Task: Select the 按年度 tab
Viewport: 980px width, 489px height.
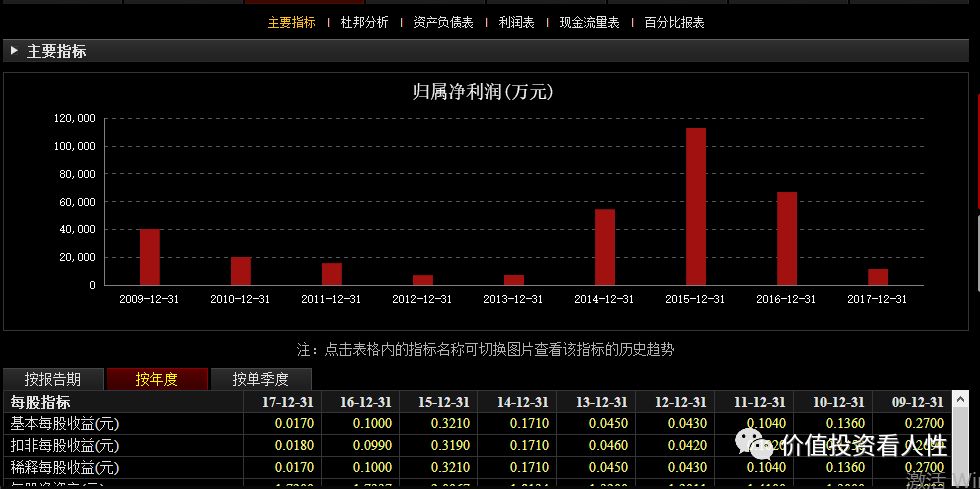Action: [156, 379]
